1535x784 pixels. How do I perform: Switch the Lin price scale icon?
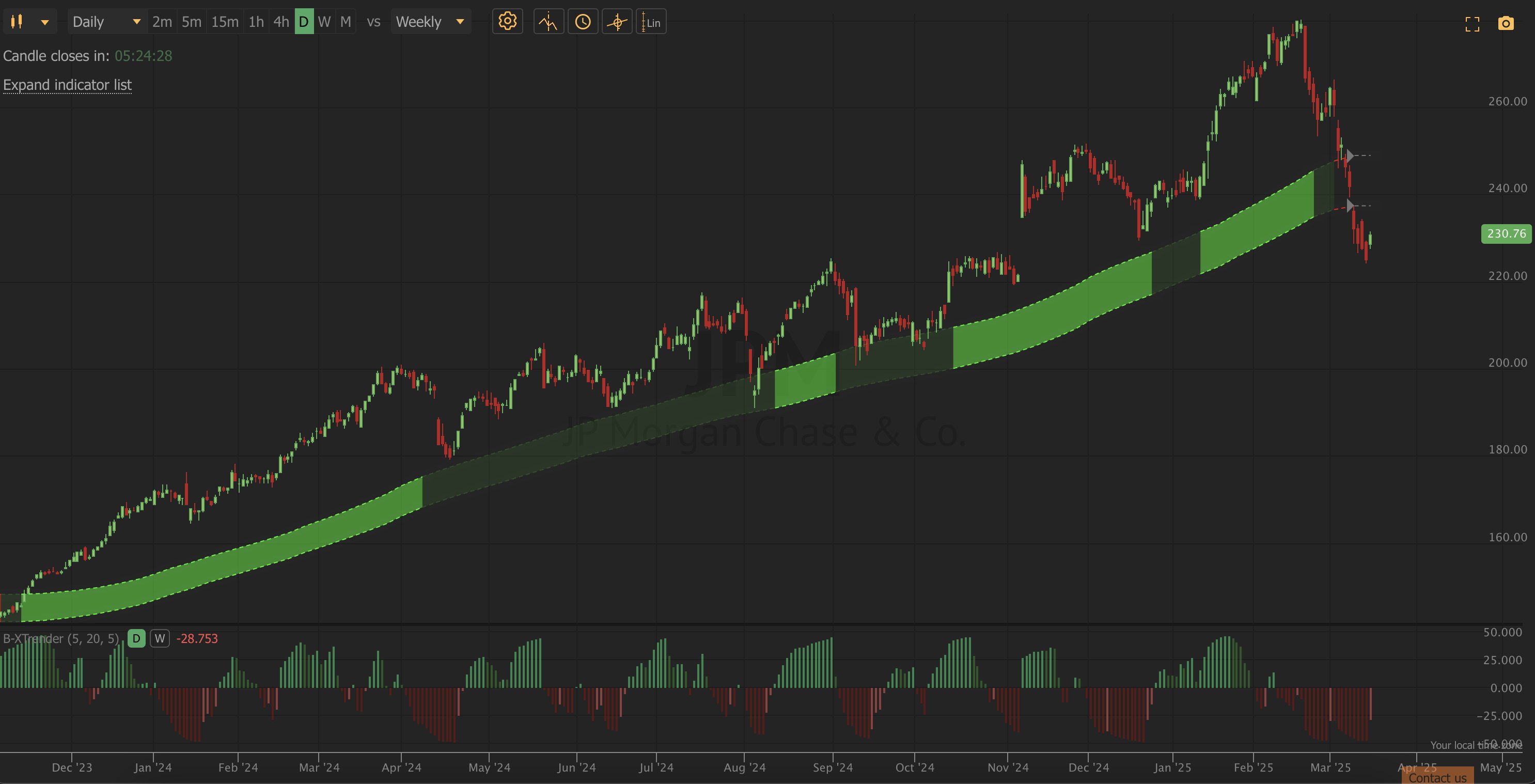tap(651, 22)
